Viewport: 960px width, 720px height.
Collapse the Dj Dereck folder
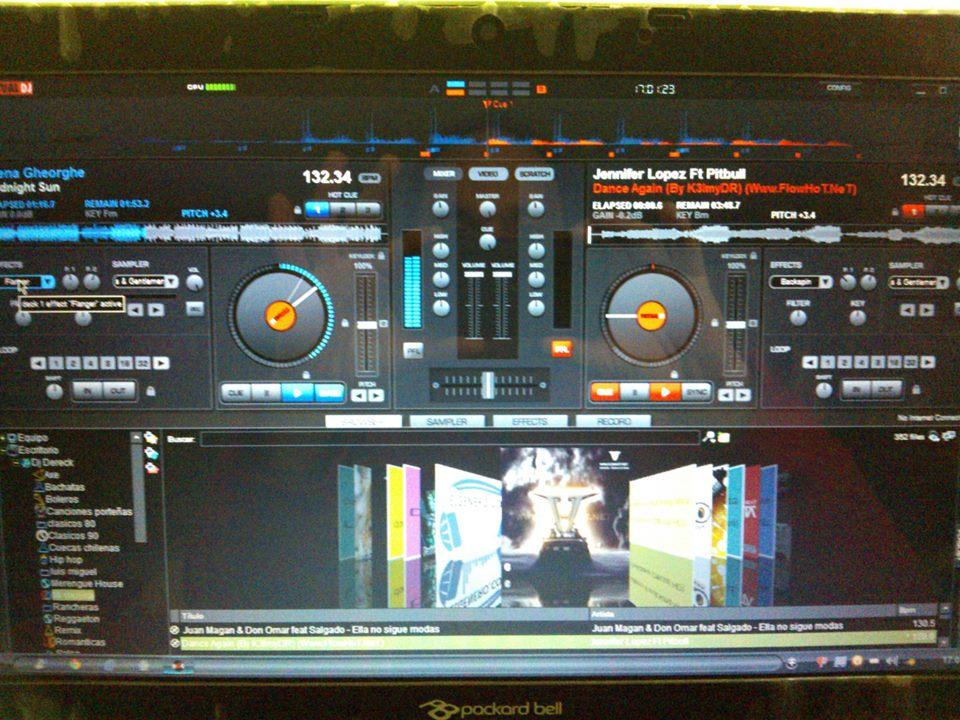(17, 462)
